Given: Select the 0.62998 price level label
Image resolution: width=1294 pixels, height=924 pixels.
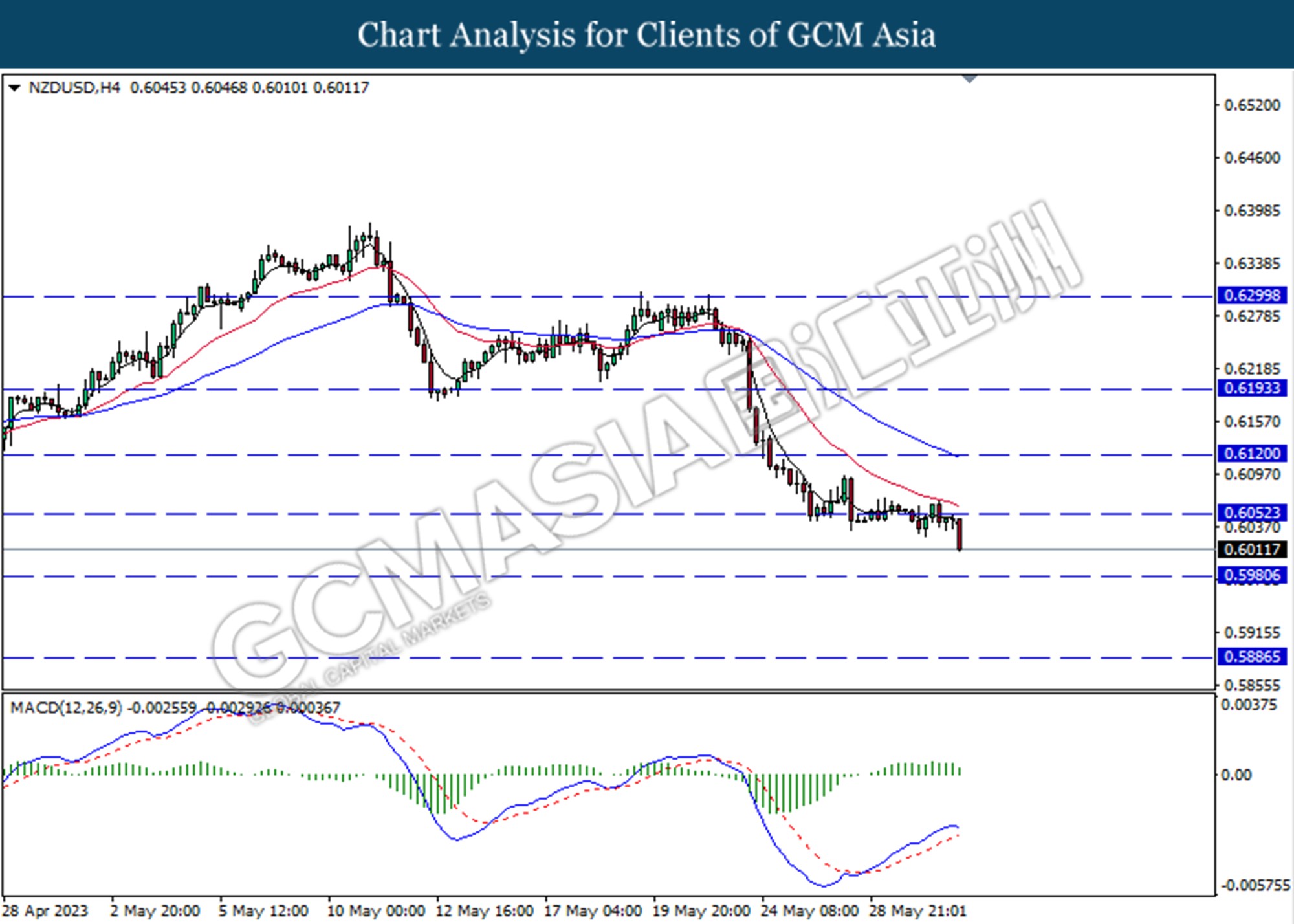Looking at the screenshot, I should click(x=1252, y=295).
